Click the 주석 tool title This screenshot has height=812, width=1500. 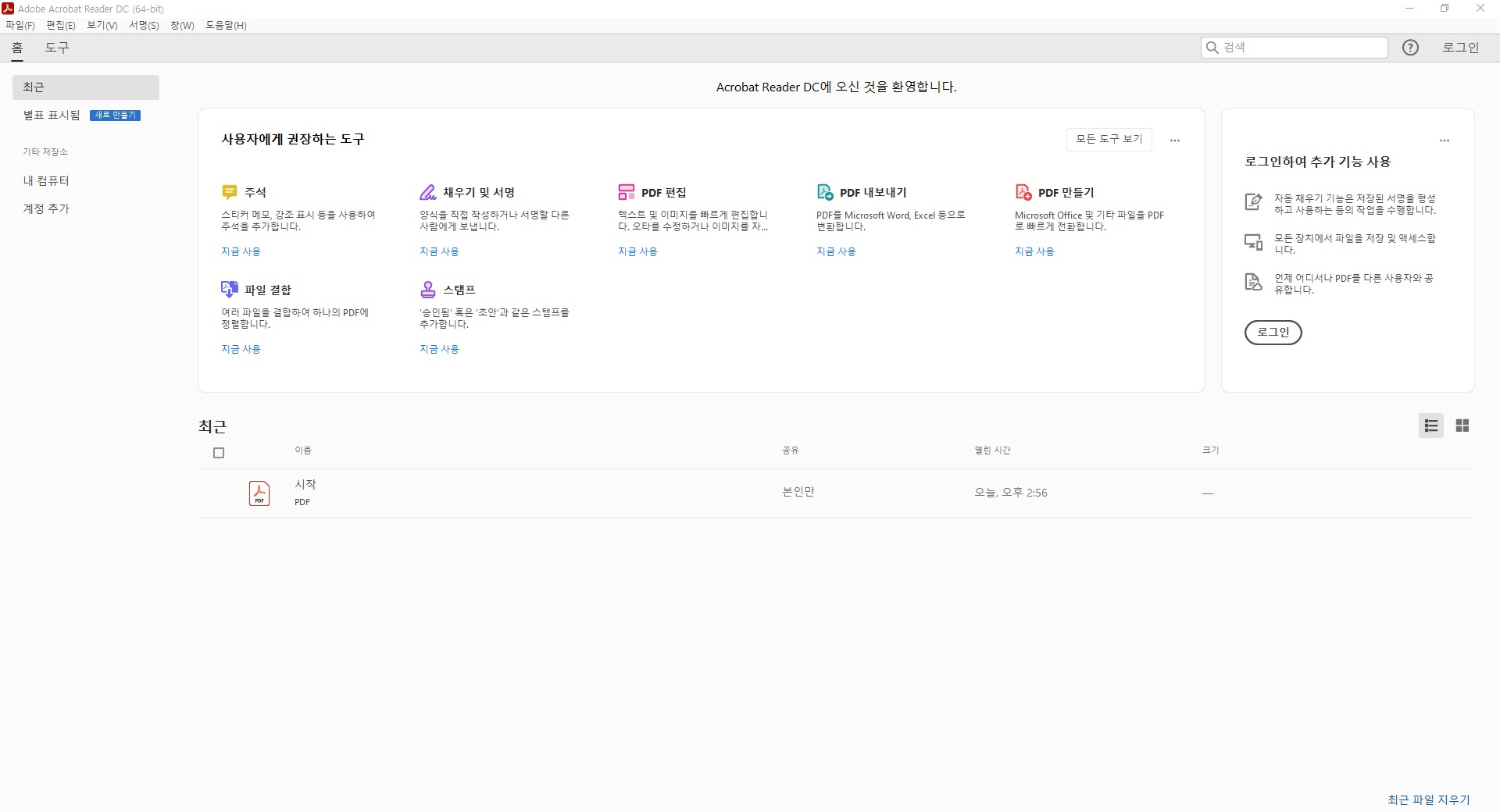[255, 192]
